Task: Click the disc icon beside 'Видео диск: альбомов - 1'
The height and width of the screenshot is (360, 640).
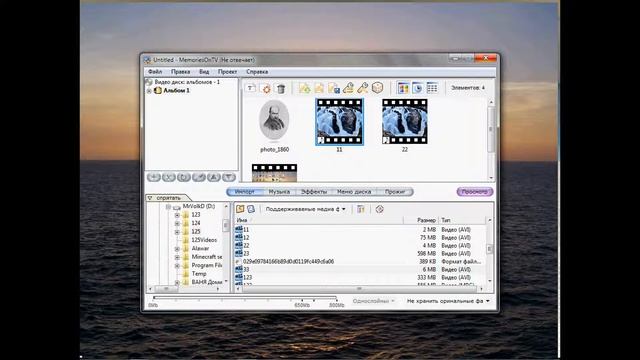Action: coord(149,82)
